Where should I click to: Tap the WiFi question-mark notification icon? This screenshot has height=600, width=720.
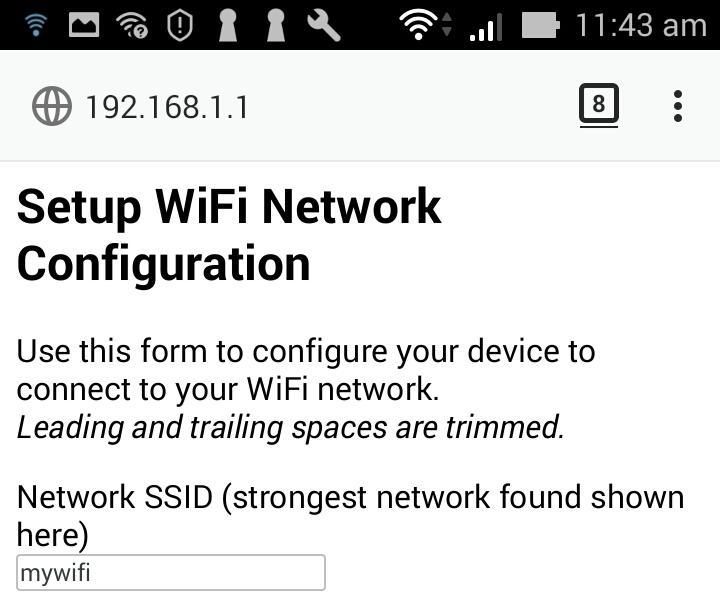tap(132, 25)
